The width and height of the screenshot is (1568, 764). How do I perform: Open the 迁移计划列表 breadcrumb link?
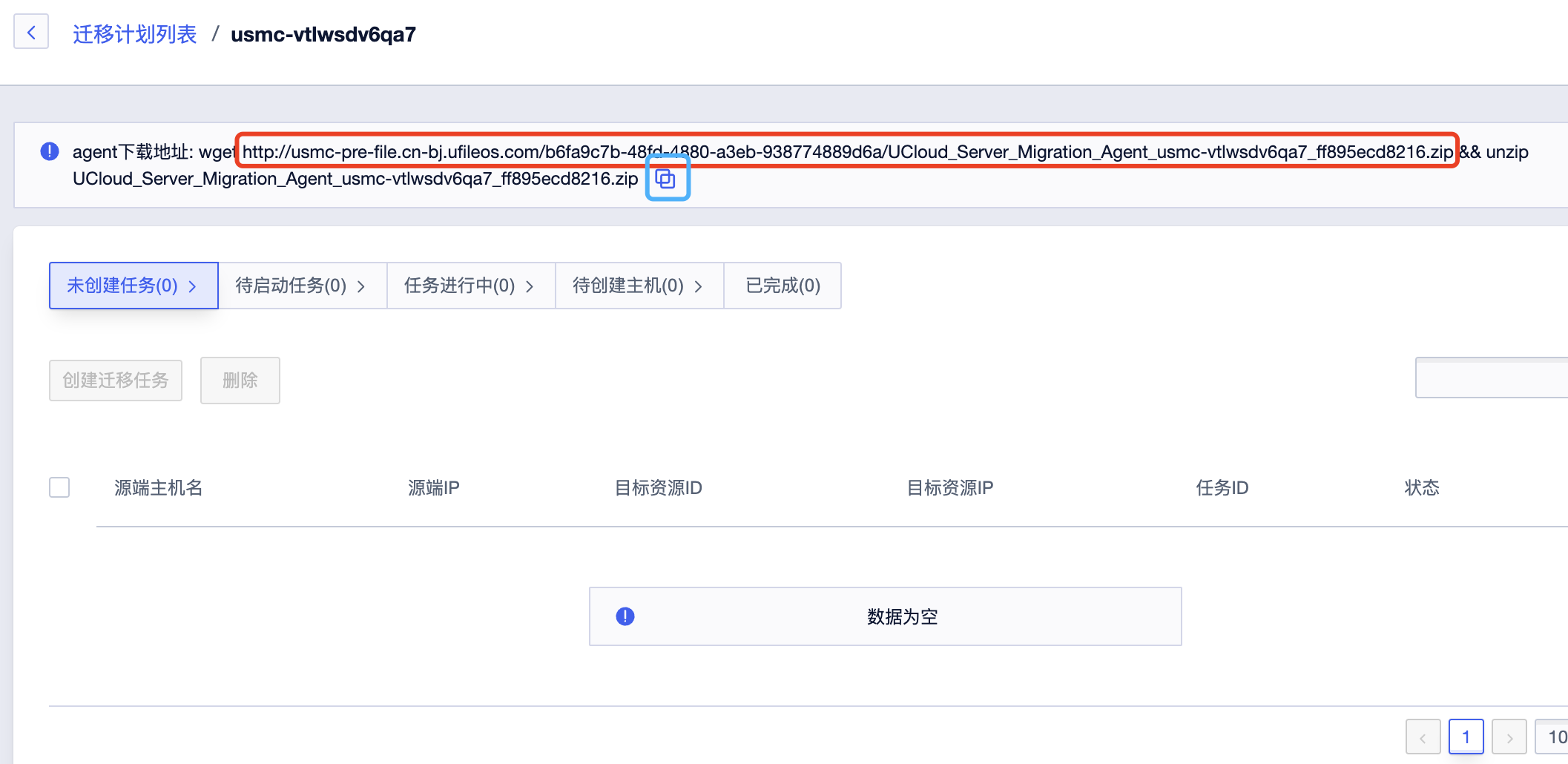(x=134, y=33)
